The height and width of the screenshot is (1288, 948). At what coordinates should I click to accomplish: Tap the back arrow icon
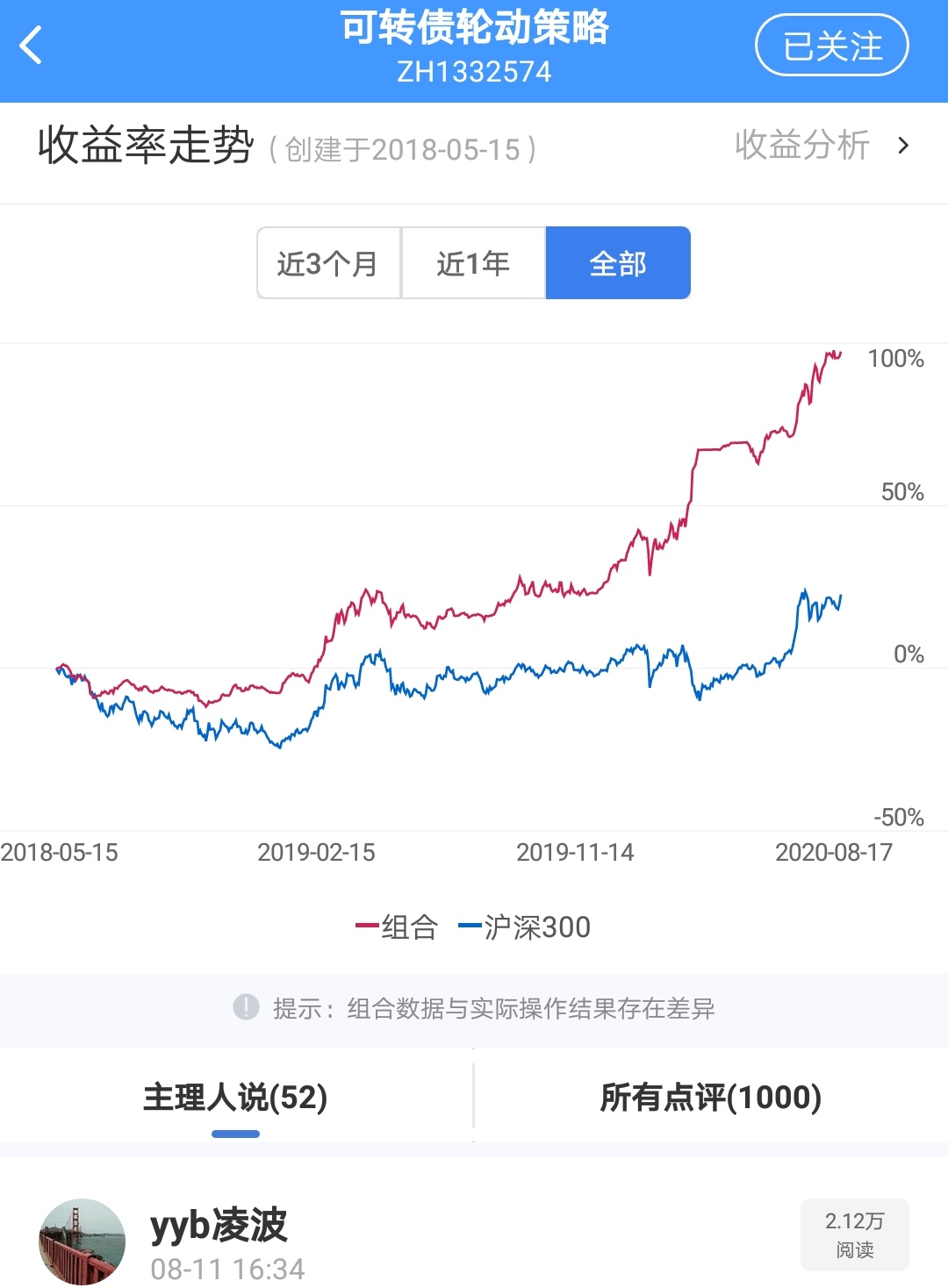32,46
